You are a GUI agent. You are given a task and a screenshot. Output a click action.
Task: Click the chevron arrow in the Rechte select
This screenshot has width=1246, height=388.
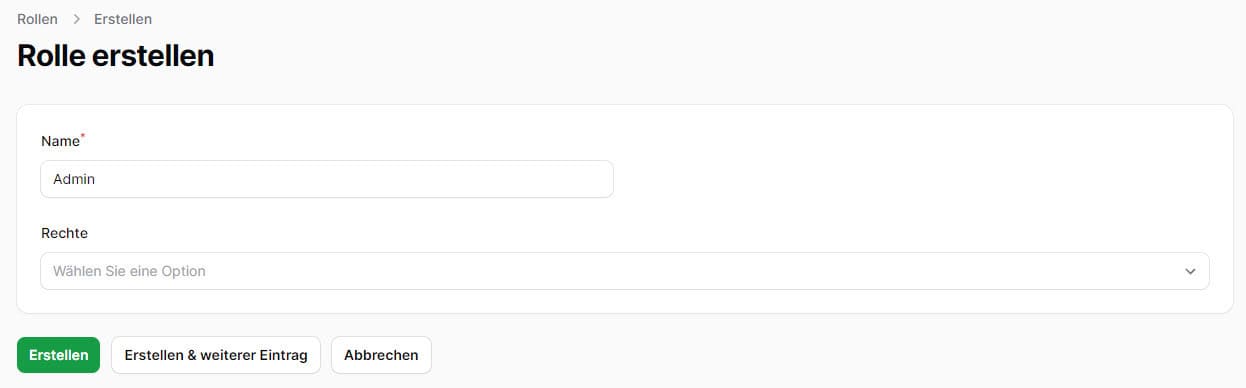point(1190,271)
